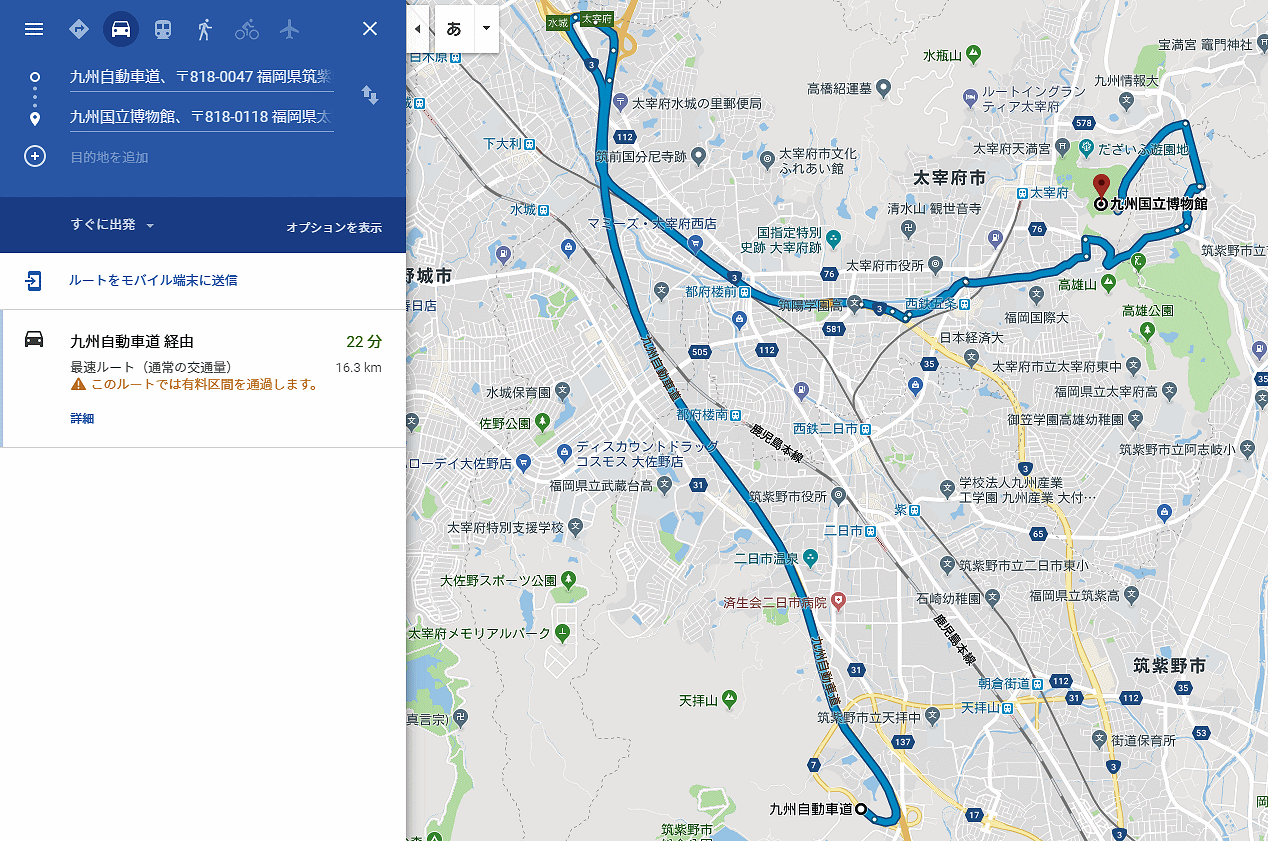Swap origin and destination arrows

click(370, 95)
